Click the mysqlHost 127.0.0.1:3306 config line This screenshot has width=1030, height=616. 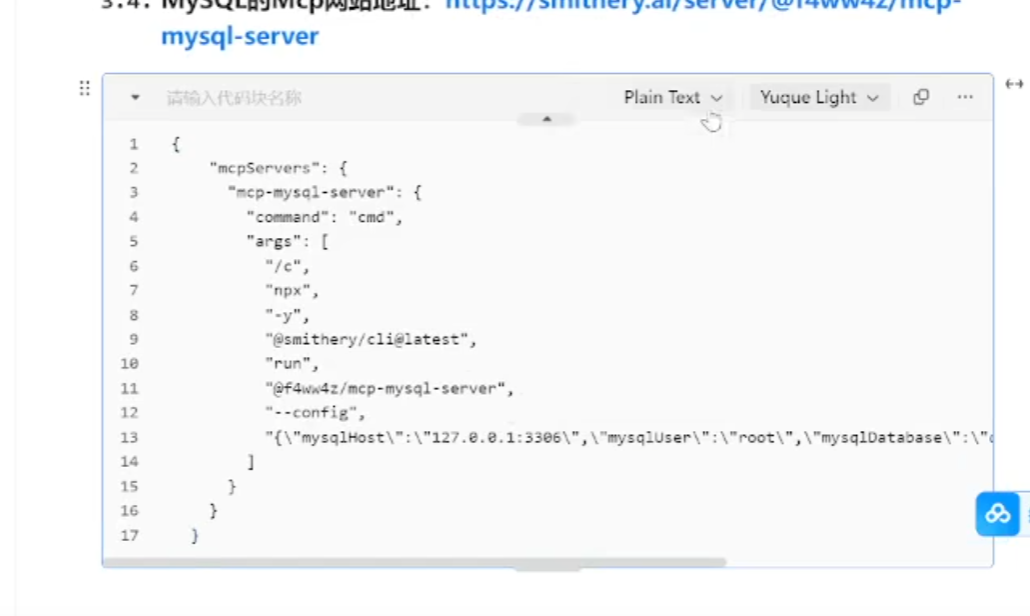[x=629, y=437]
